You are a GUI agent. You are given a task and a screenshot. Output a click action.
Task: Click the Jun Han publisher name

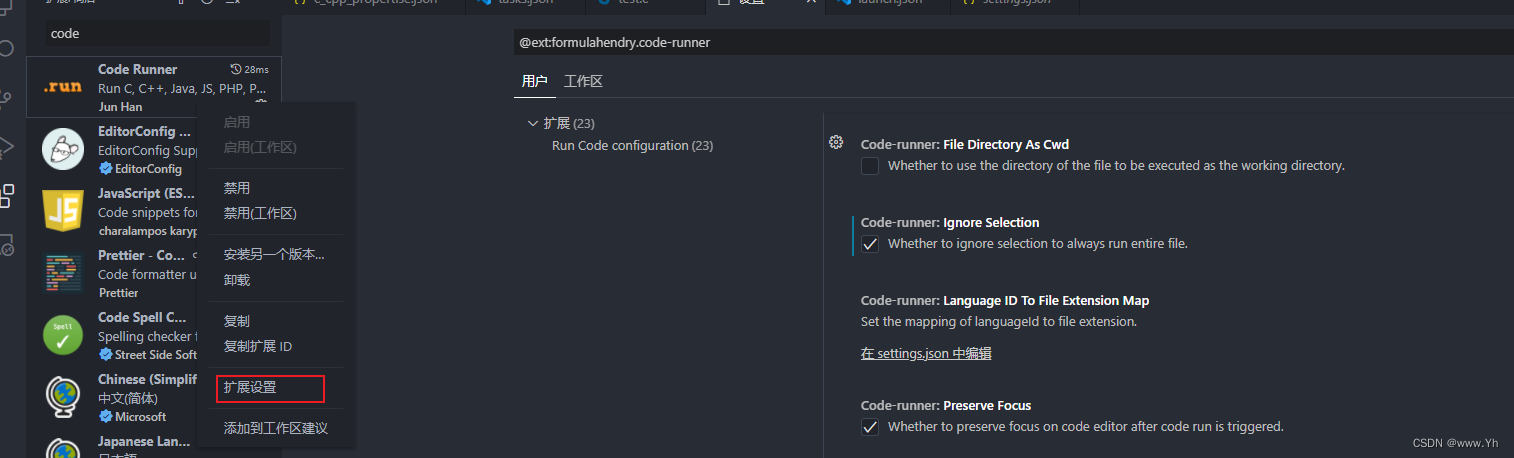120,107
